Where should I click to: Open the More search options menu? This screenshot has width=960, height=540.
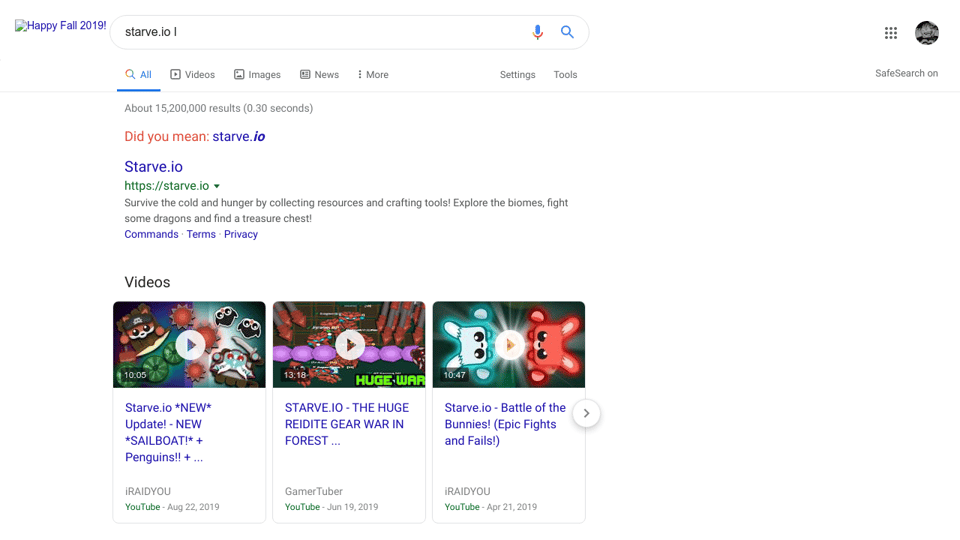(x=373, y=75)
